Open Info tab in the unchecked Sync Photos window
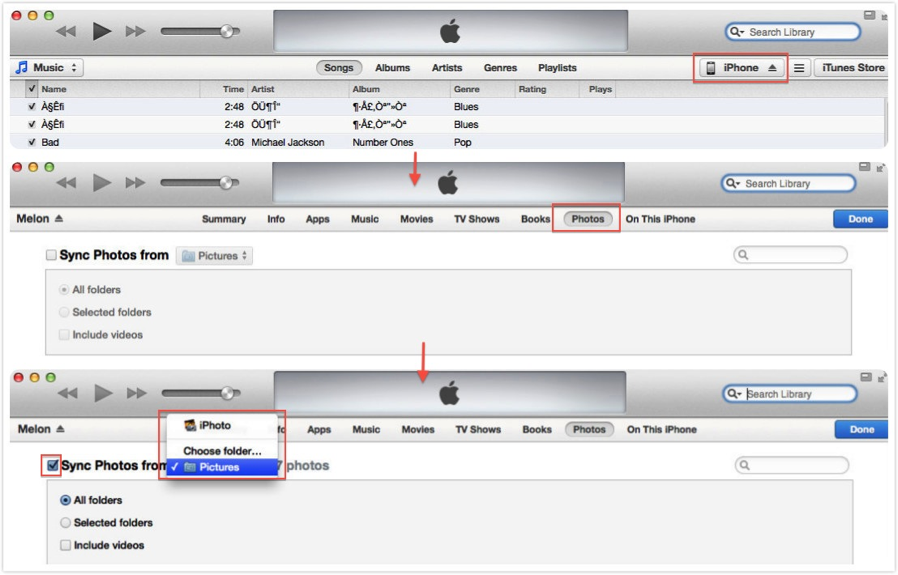This screenshot has width=898, height=575. (275, 219)
